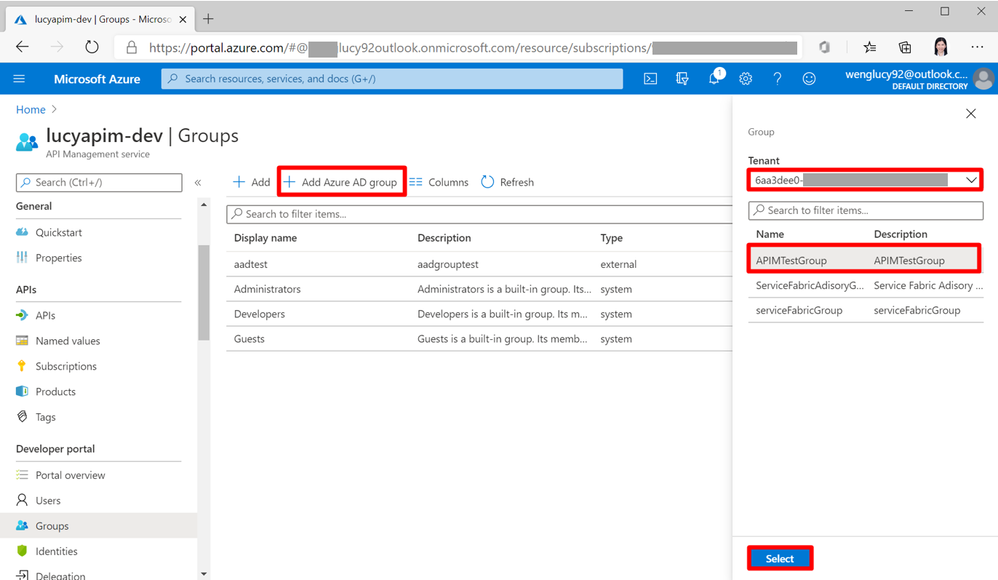Open Users in the sidebar
The image size is (998, 580).
pyautogui.click(x=48, y=500)
